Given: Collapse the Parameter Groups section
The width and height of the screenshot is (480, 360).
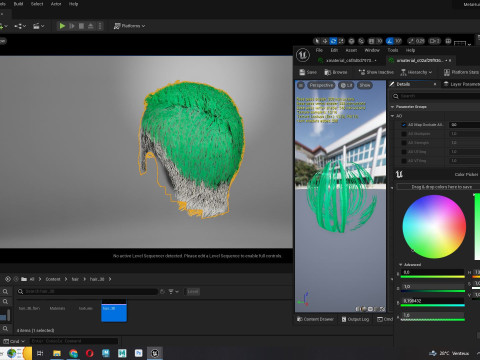Looking at the screenshot, I should pos(392,107).
